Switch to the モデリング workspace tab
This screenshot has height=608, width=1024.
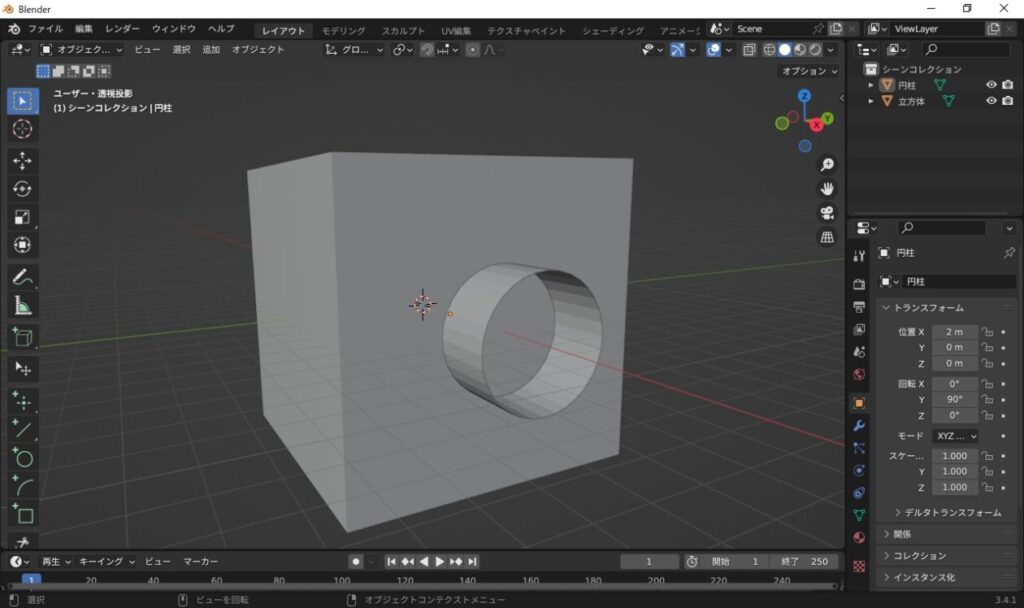pos(343,31)
